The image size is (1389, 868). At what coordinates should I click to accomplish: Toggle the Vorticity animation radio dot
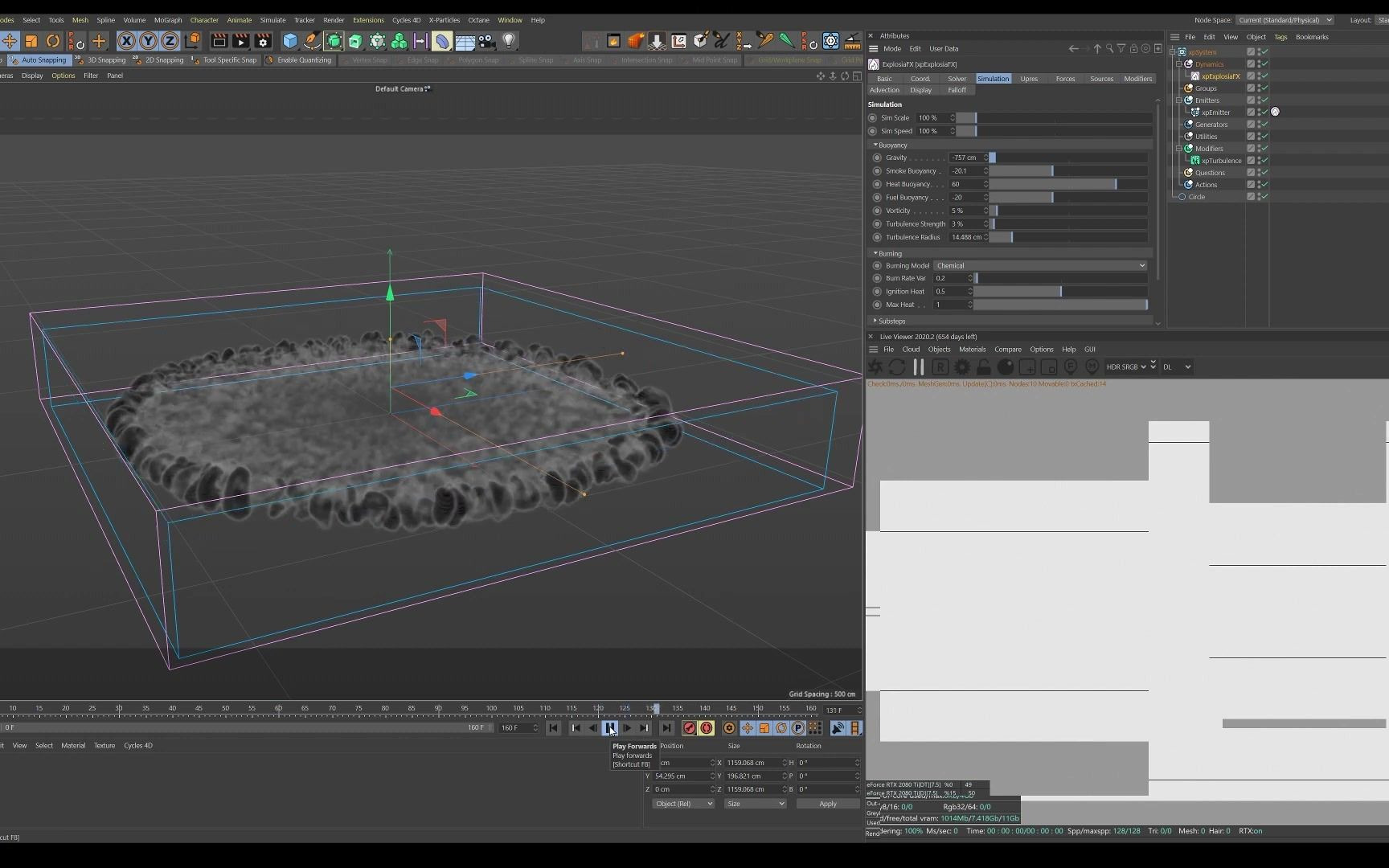pyautogui.click(x=877, y=211)
